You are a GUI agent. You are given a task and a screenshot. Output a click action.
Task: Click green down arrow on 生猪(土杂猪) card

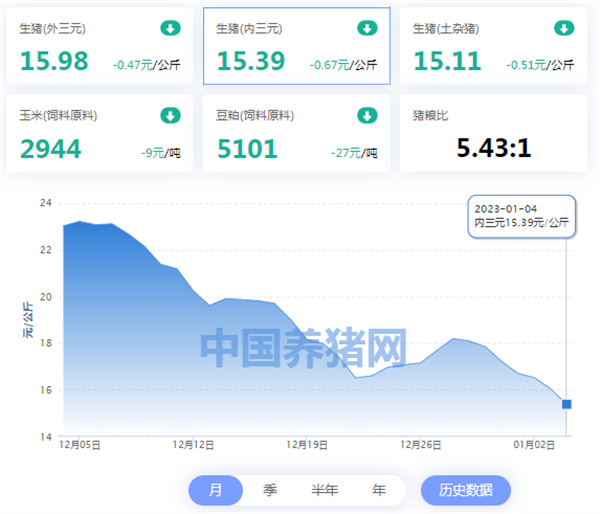coord(564,28)
